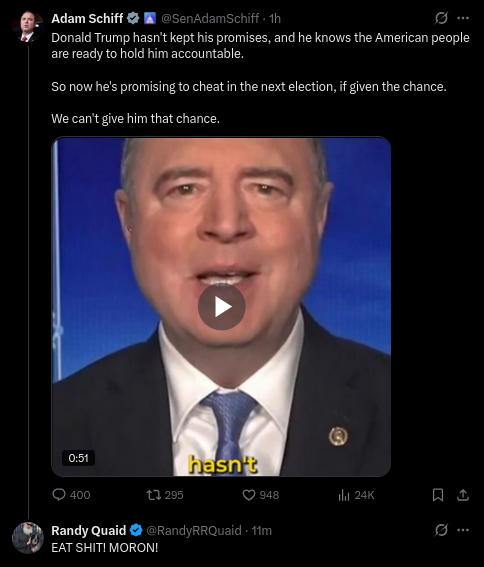Click the 1h timestamp on Schiff's post

coord(275,18)
